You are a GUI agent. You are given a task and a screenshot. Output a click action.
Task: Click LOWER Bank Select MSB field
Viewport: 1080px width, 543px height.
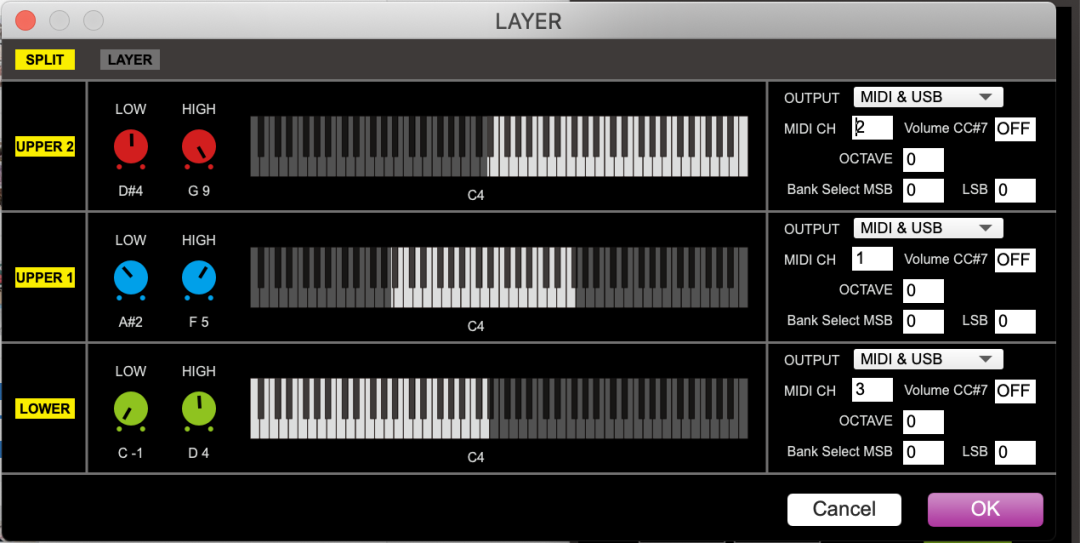point(923,452)
